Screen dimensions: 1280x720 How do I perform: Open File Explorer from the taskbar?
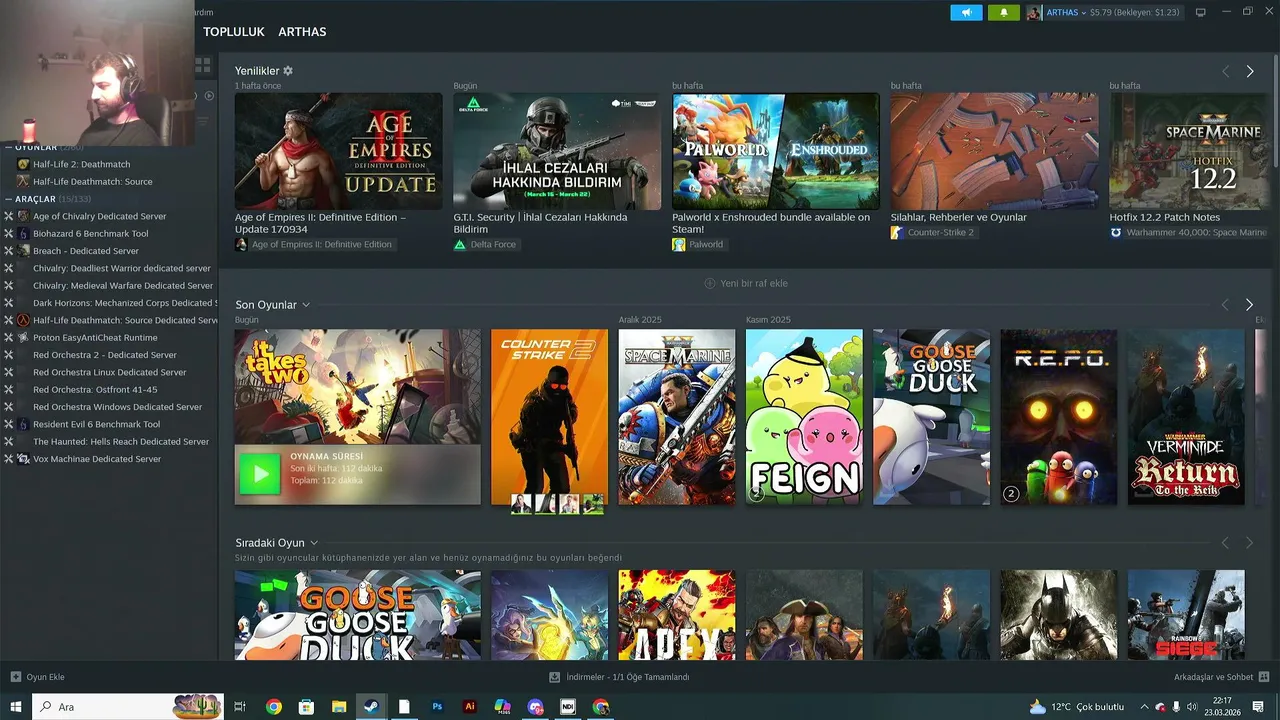pyautogui.click(x=339, y=707)
